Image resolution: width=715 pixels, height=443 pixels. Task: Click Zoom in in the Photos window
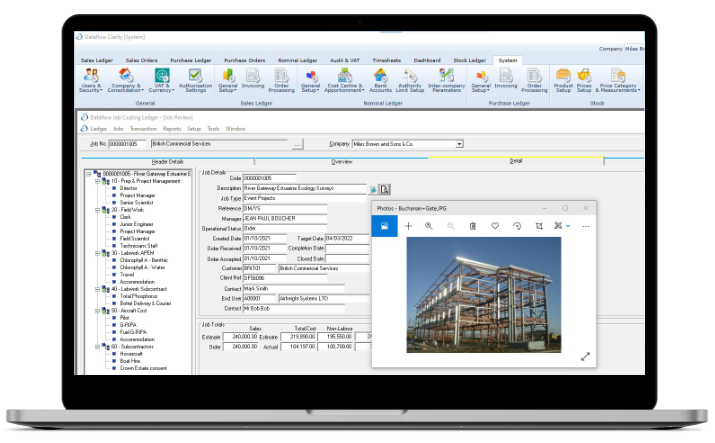[429, 226]
